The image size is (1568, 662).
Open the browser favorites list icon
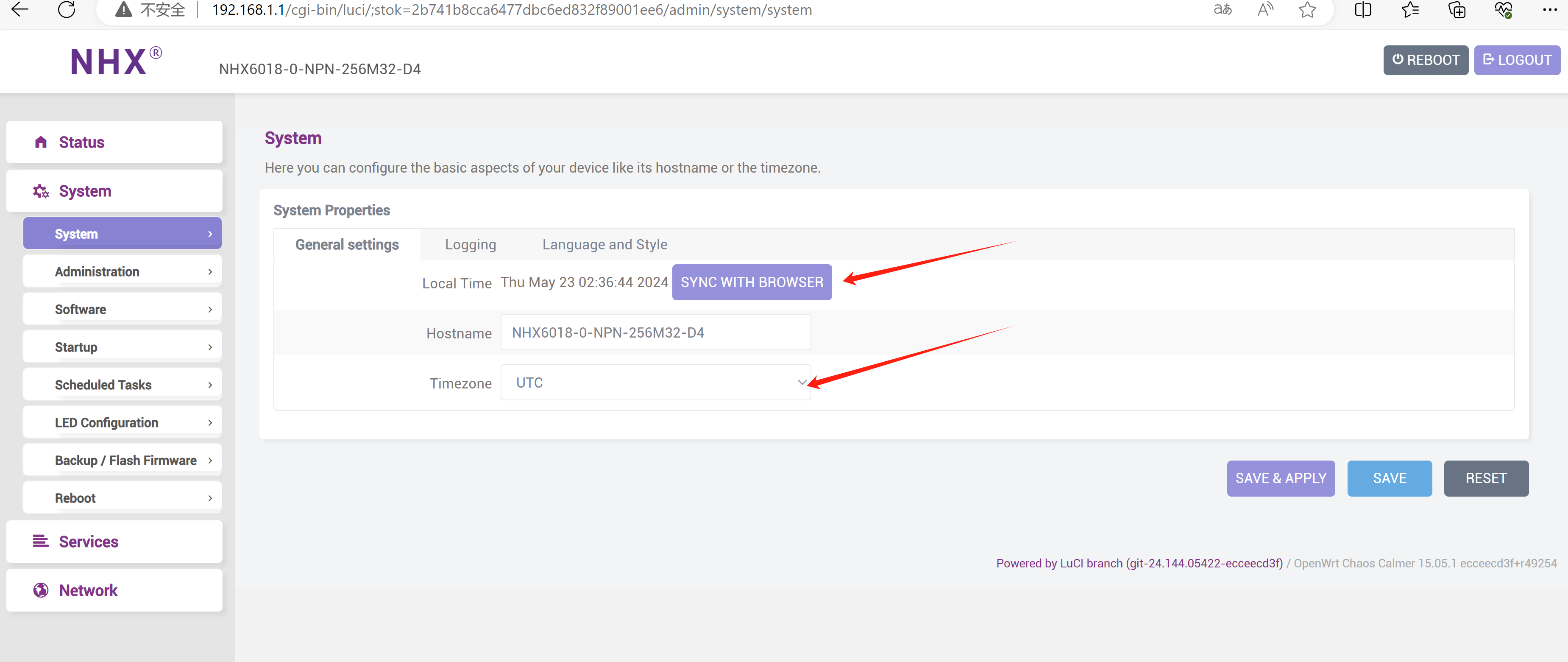click(x=1410, y=10)
